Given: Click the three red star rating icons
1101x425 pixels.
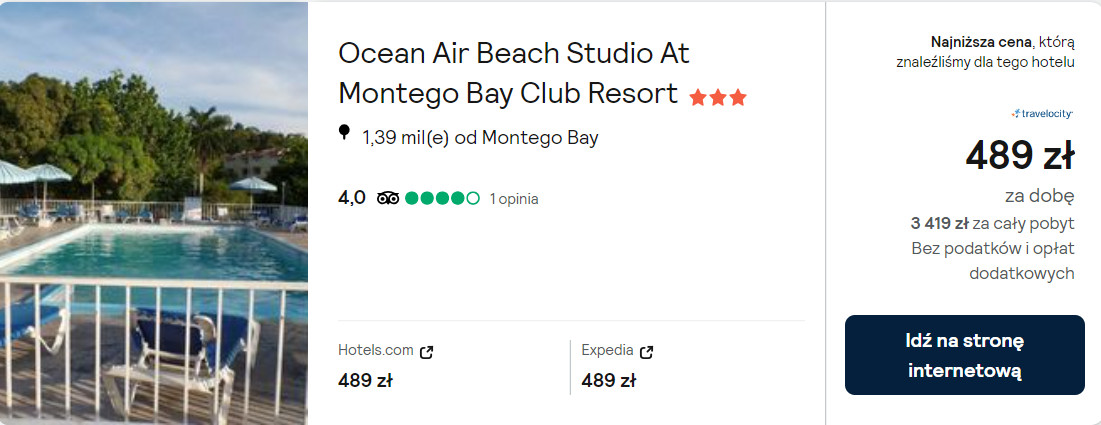Looking at the screenshot, I should coord(718,97).
